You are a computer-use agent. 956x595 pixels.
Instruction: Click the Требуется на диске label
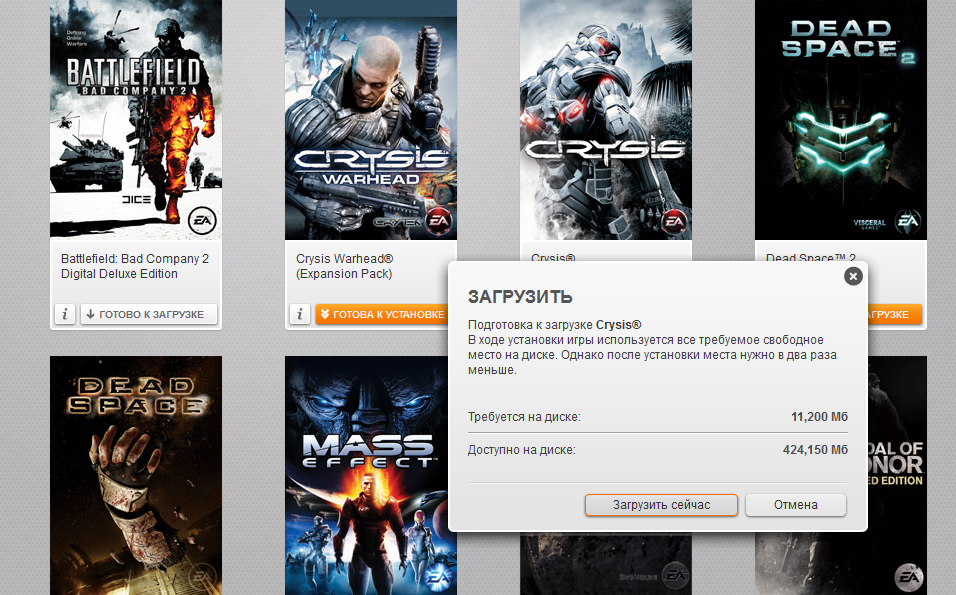pyautogui.click(x=524, y=417)
